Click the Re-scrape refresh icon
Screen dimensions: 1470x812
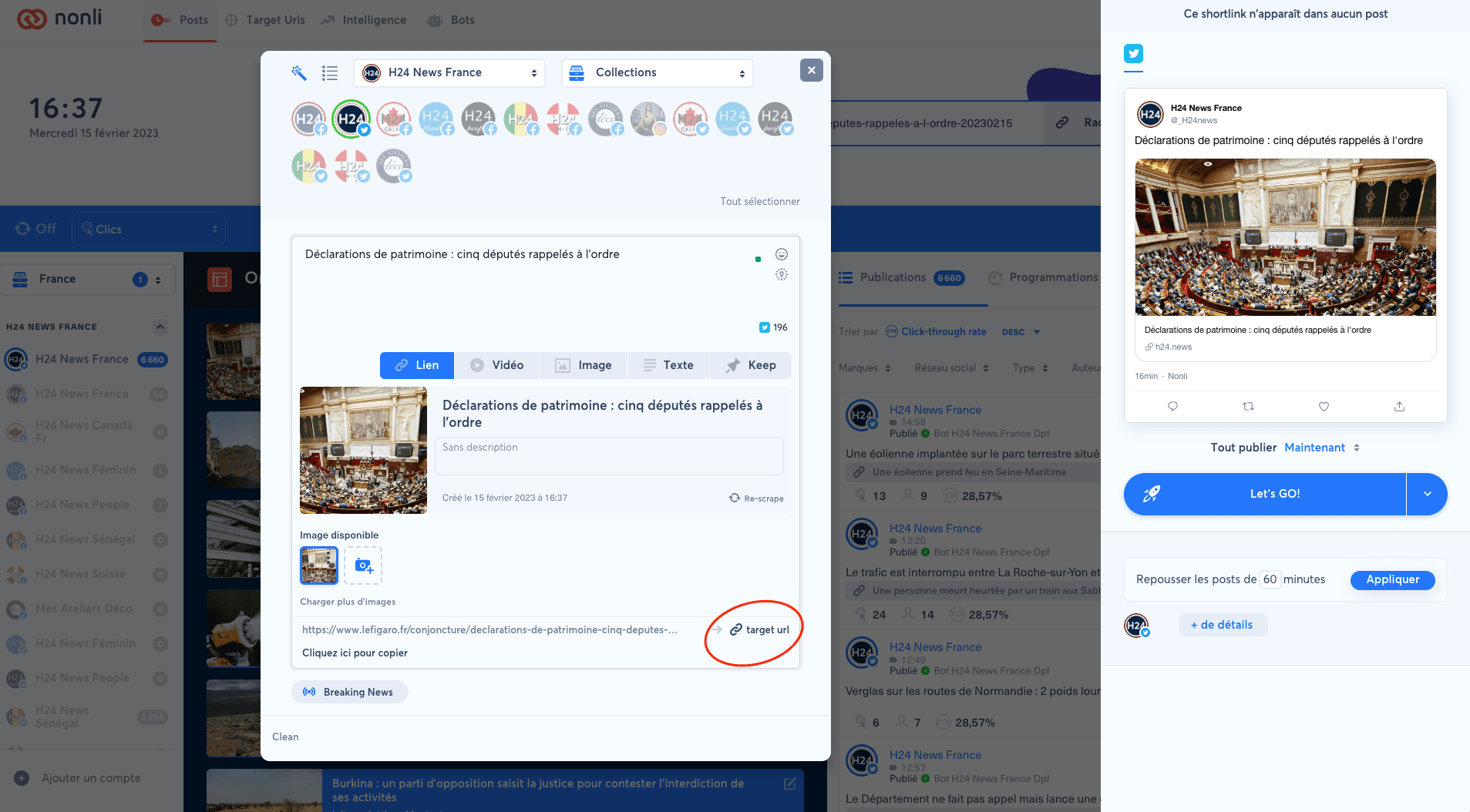click(735, 498)
